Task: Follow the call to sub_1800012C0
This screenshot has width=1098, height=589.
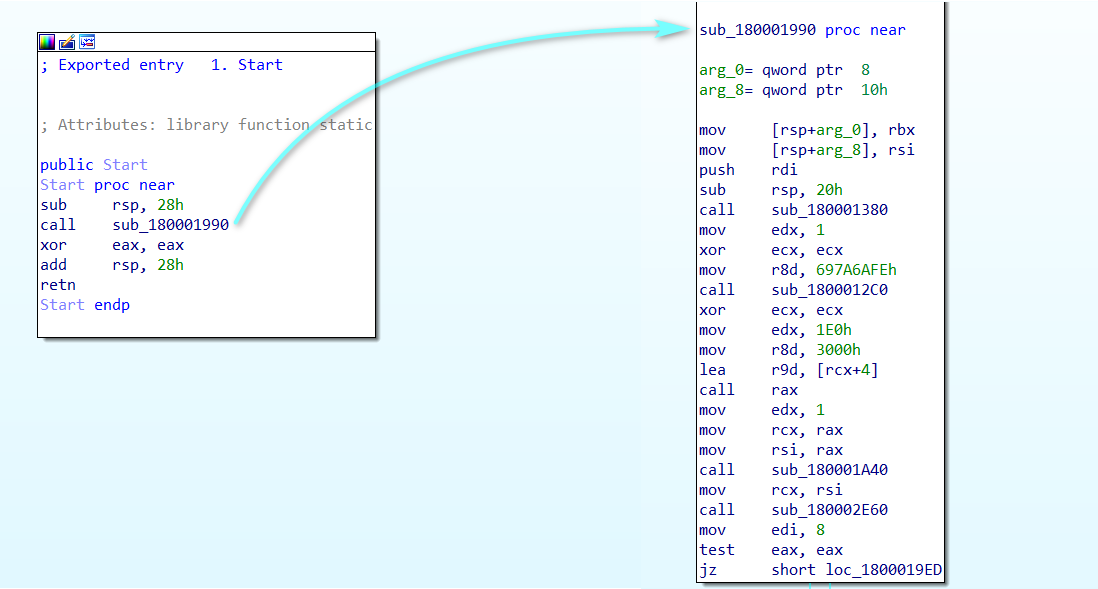Action: pyautogui.click(x=830, y=290)
